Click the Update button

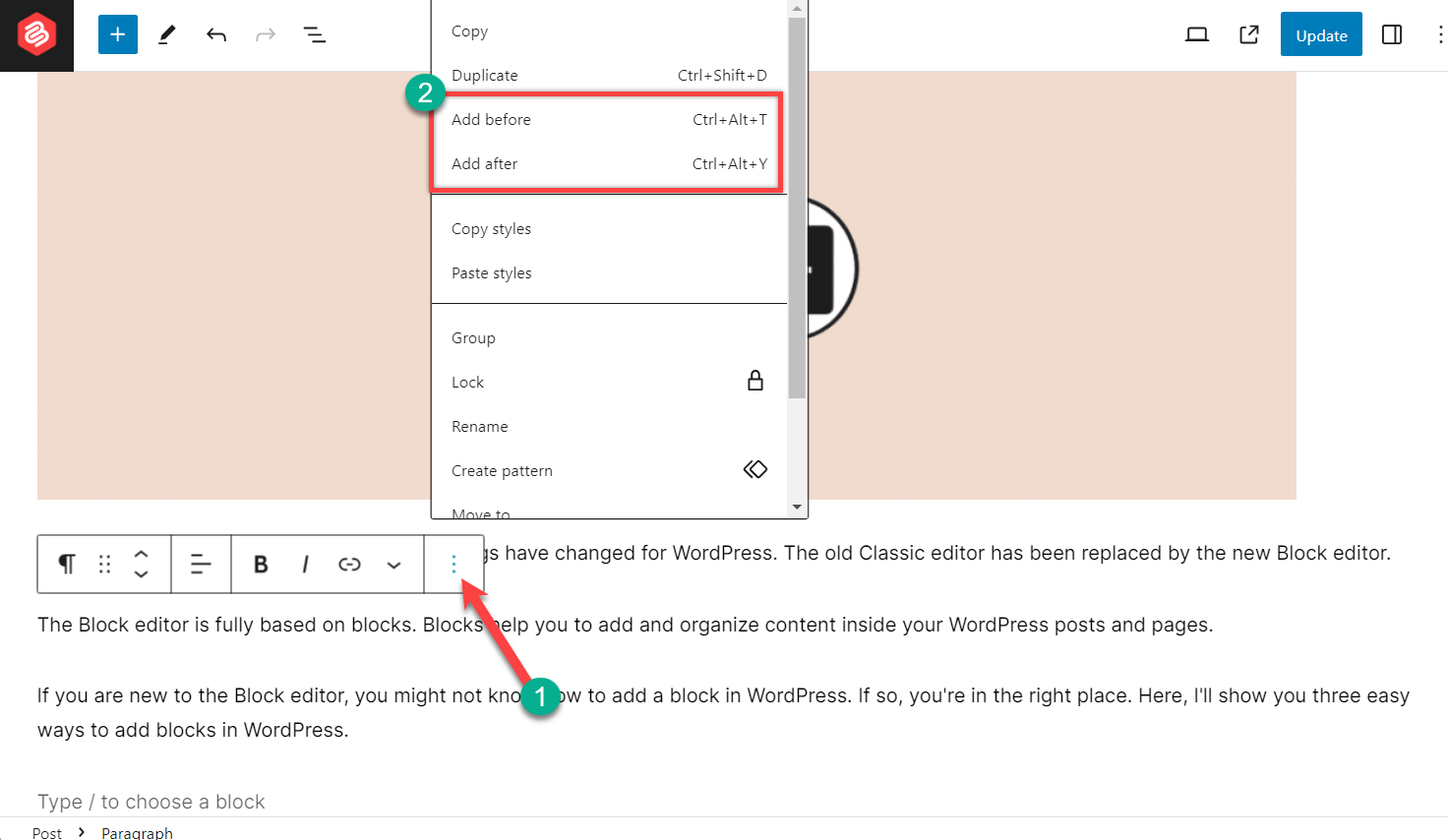[1321, 34]
